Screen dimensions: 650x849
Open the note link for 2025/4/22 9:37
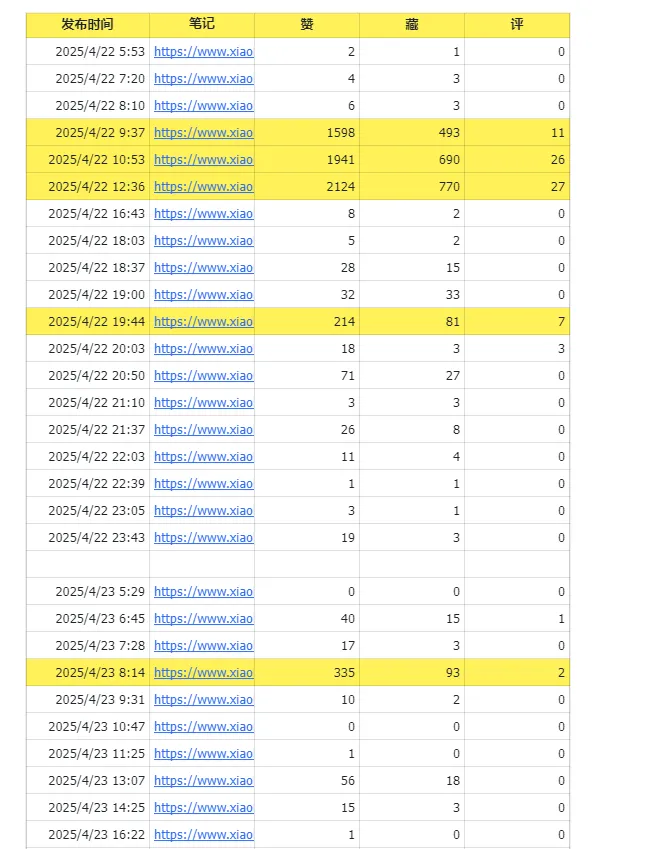tap(203, 133)
